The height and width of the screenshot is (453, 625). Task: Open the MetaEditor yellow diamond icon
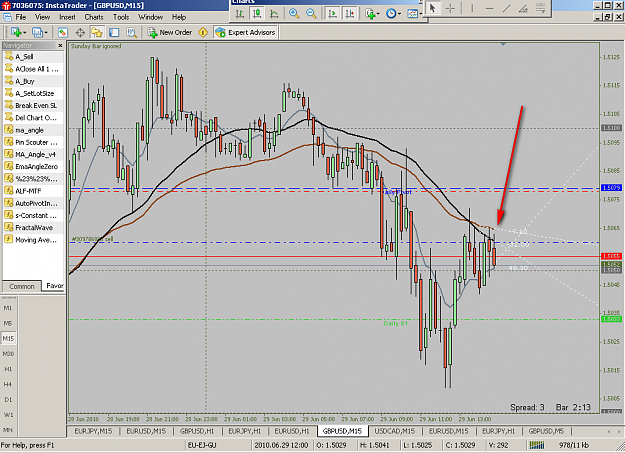click(203, 32)
